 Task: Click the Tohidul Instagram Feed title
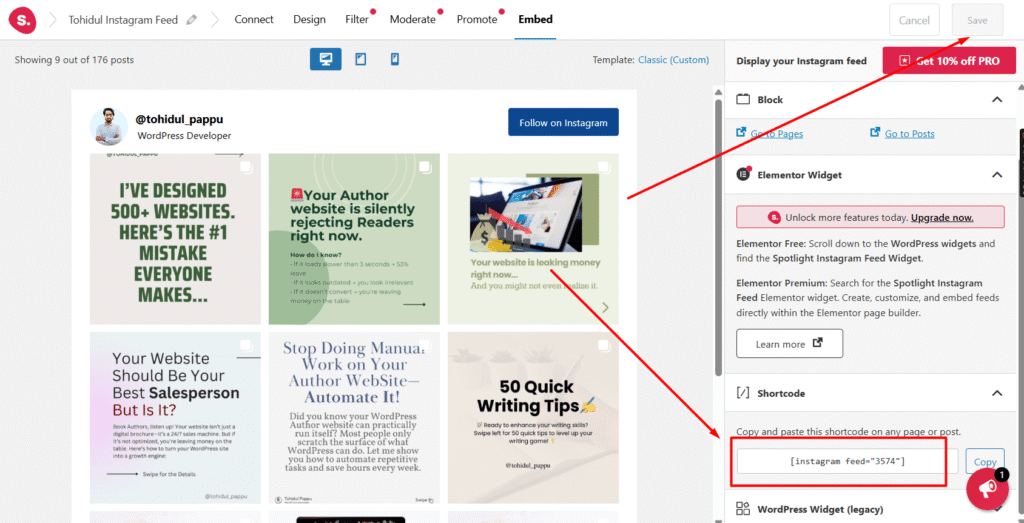tap(123, 20)
